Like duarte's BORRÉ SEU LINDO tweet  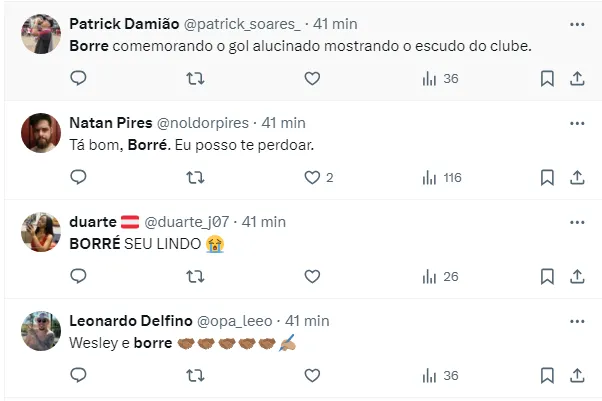tap(312, 276)
